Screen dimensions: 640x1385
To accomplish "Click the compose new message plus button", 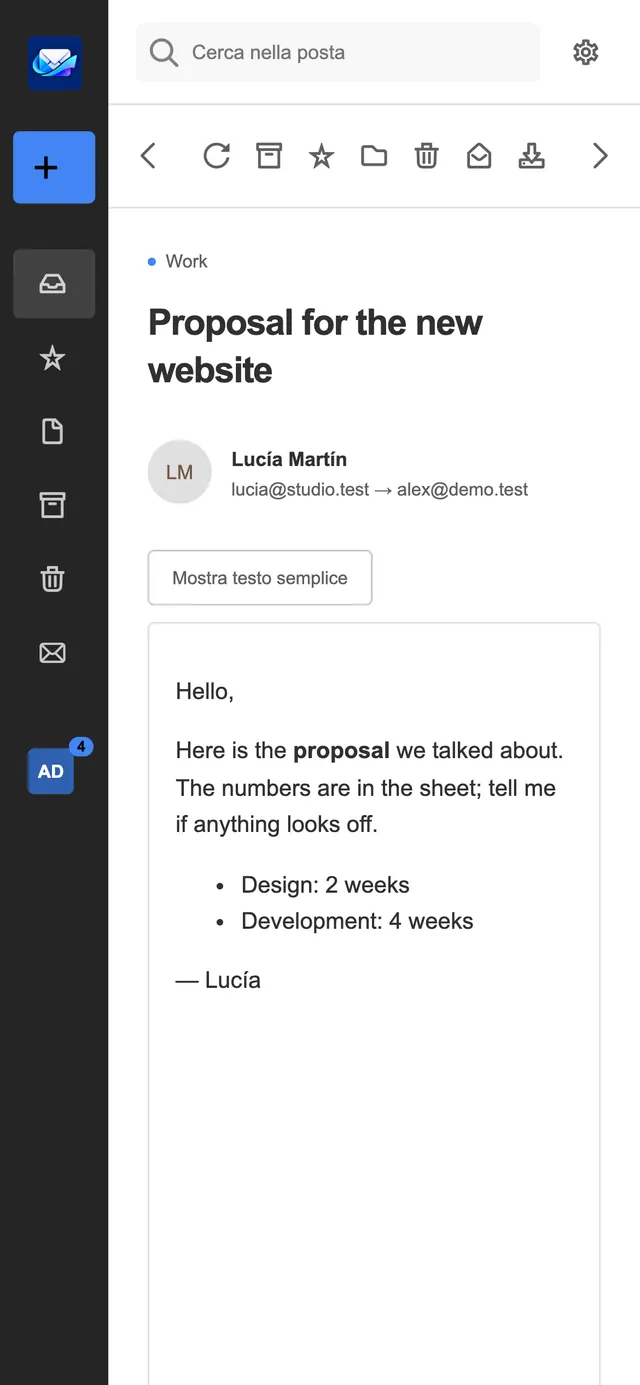I will point(54,167).
